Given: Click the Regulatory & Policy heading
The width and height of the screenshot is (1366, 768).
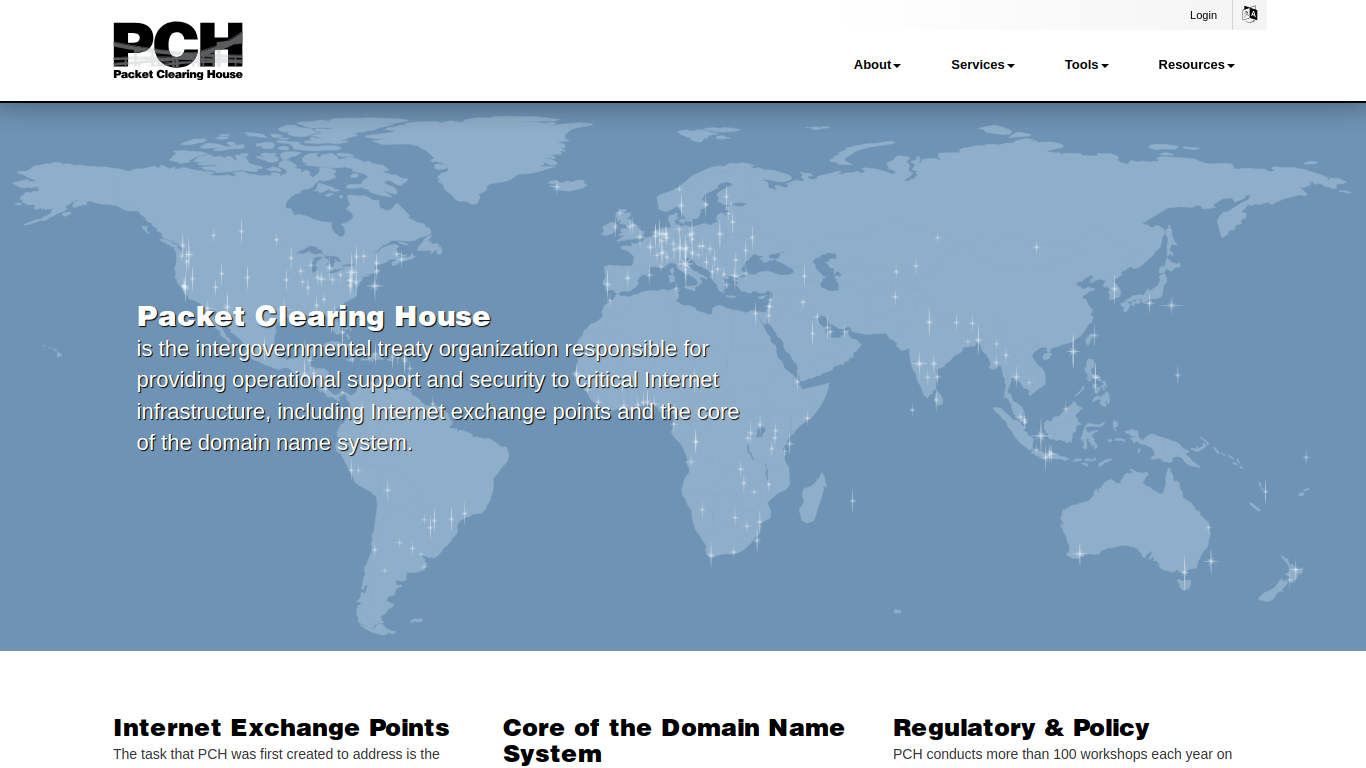Looking at the screenshot, I should pos(1021,728).
